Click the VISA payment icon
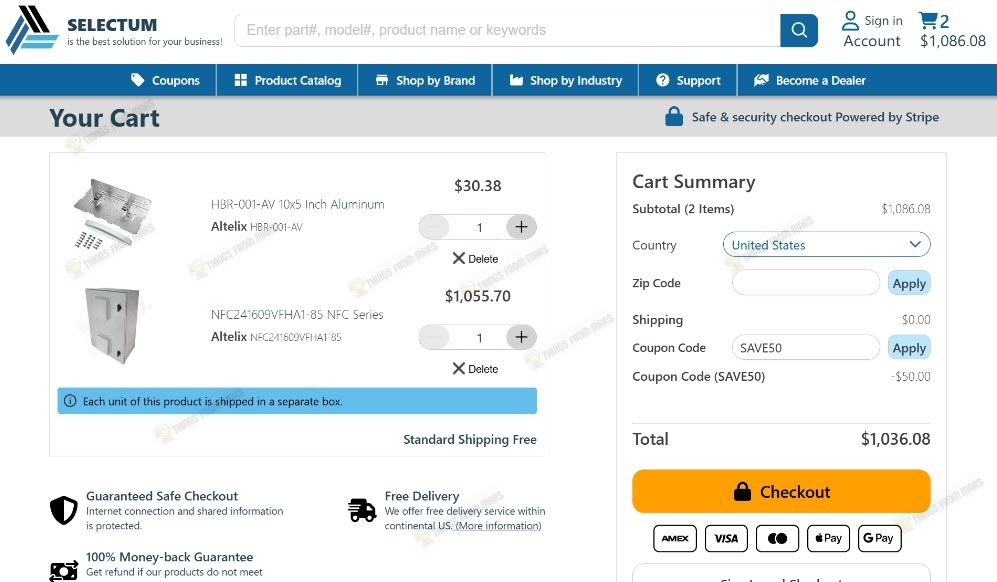 click(x=726, y=538)
